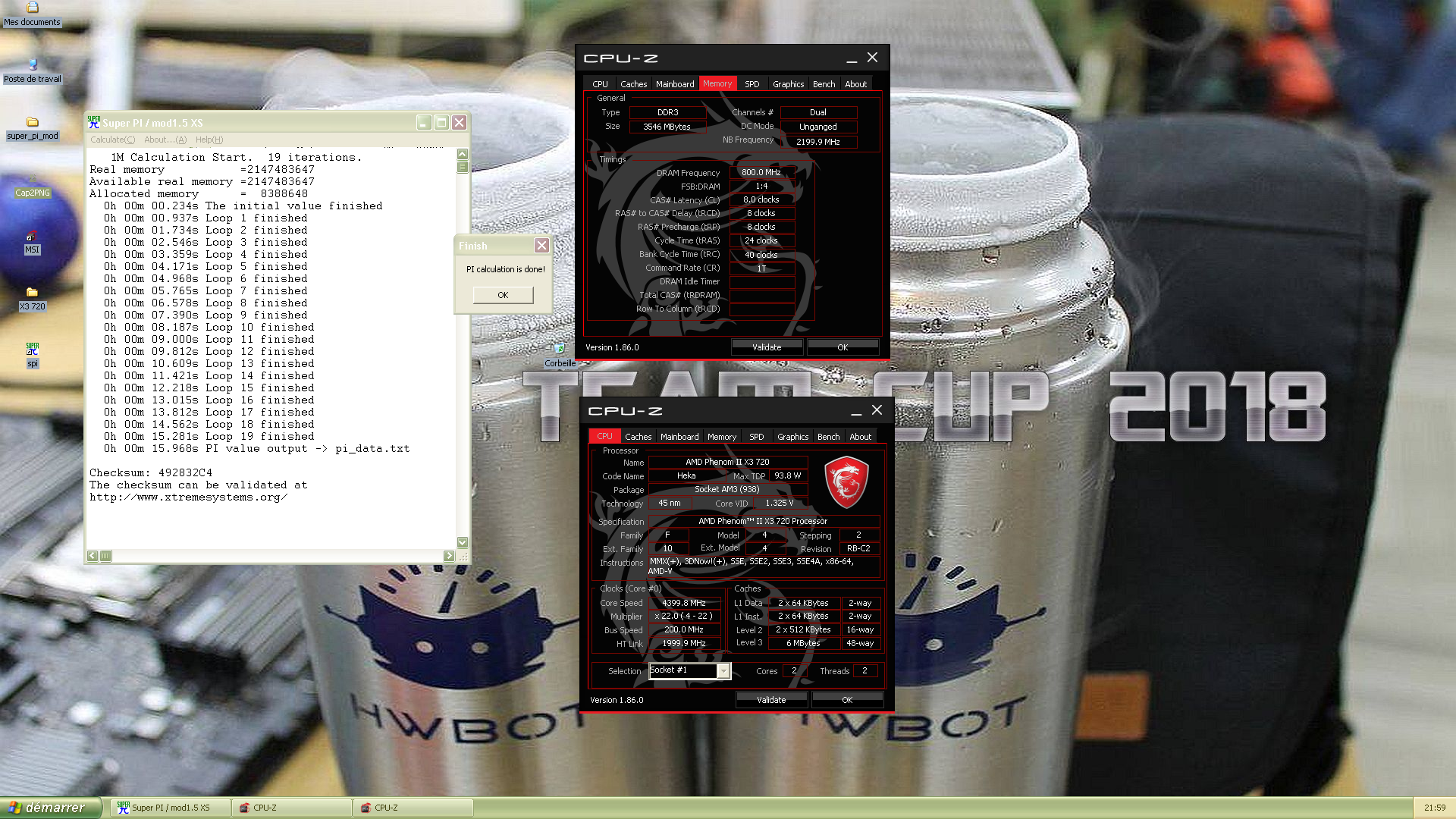
Task: Activate Super PI taskbar button
Action: tap(171, 808)
